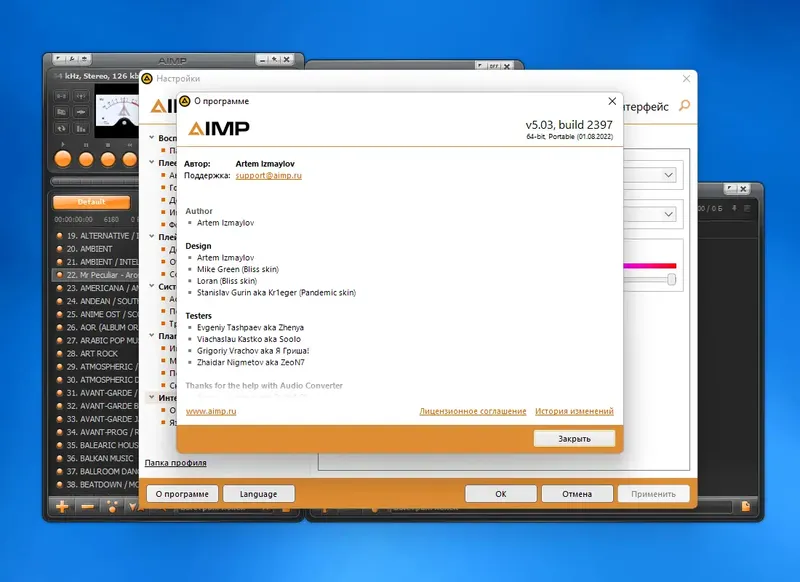800x582 pixels.
Task: Select playlist track 27. ARABIC POP
Action: tap(97, 340)
